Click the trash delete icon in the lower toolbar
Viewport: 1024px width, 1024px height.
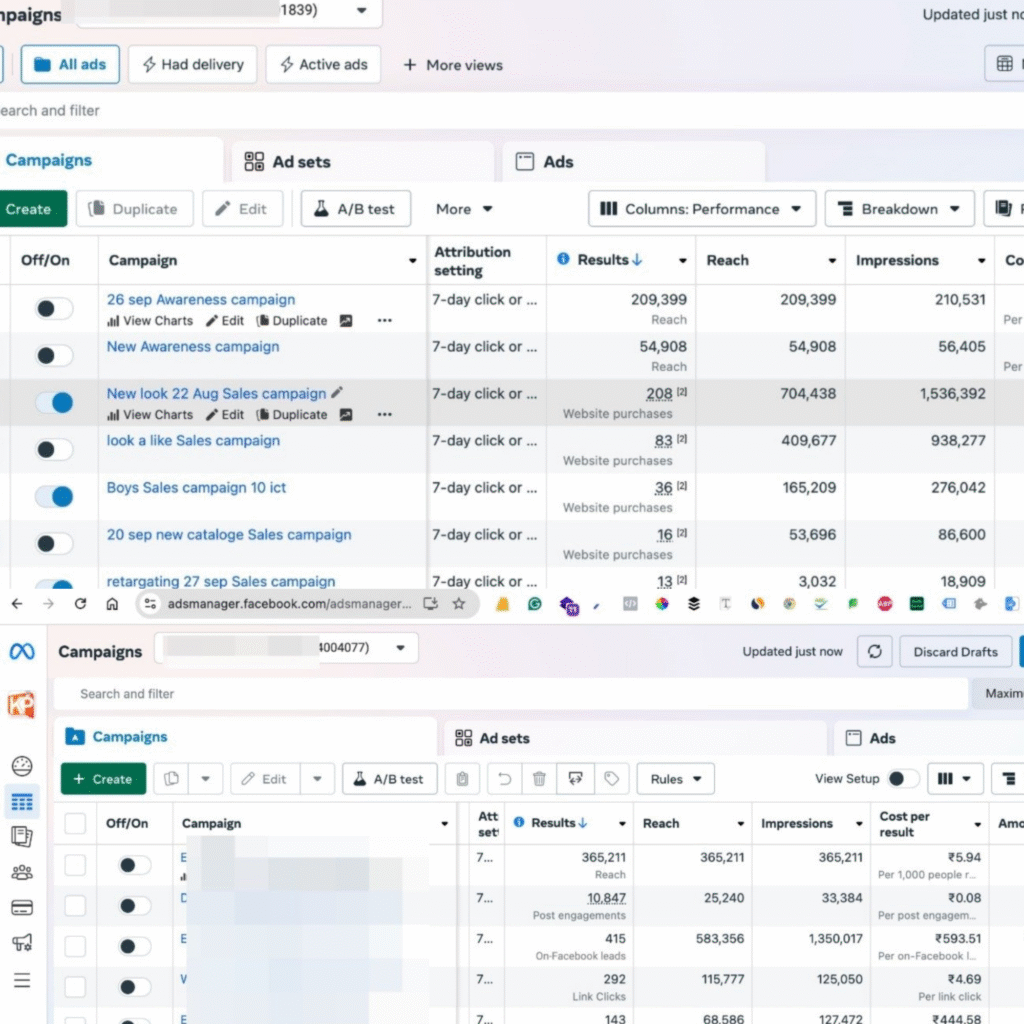539,778
